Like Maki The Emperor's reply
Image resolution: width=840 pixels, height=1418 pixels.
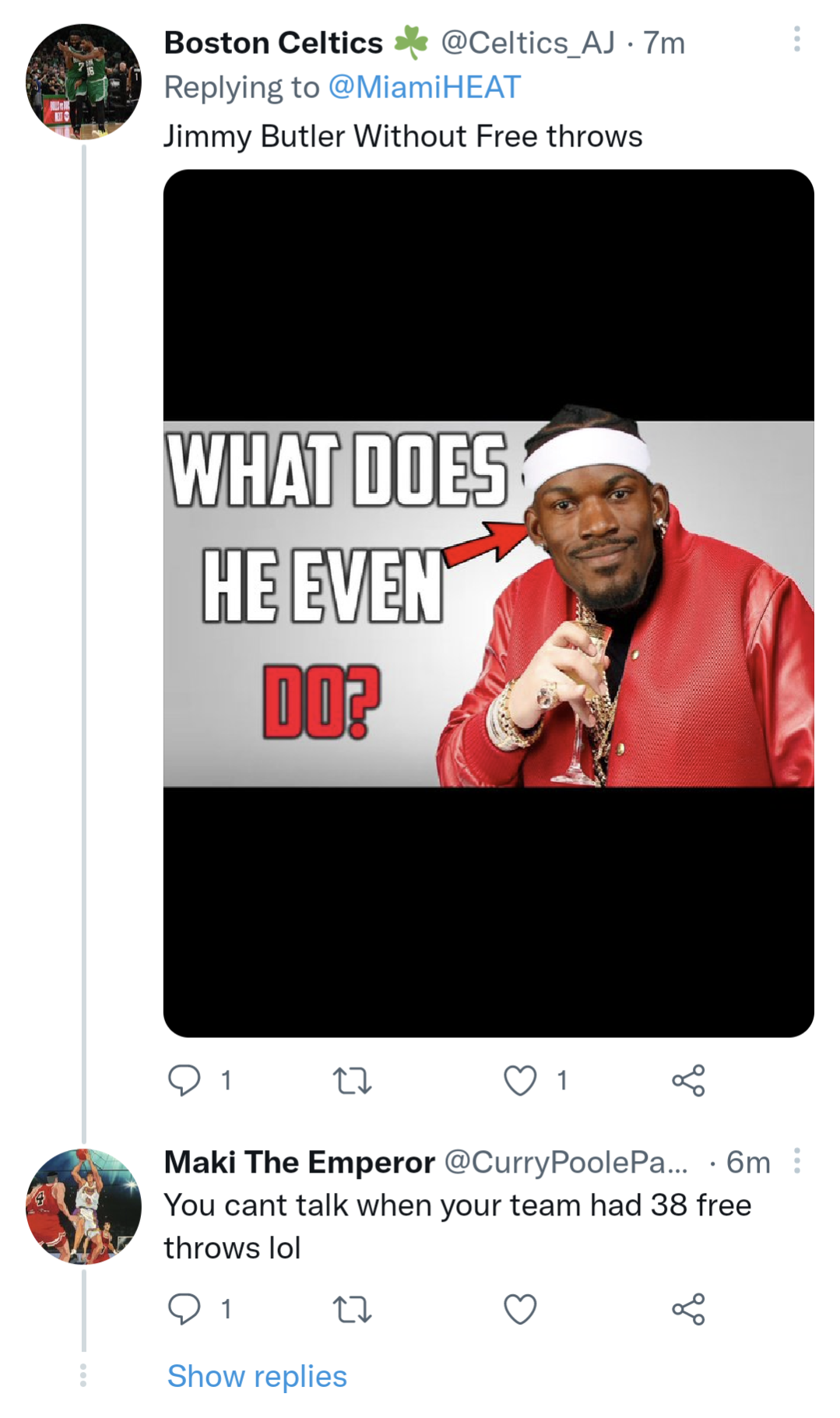(520, 1309)
